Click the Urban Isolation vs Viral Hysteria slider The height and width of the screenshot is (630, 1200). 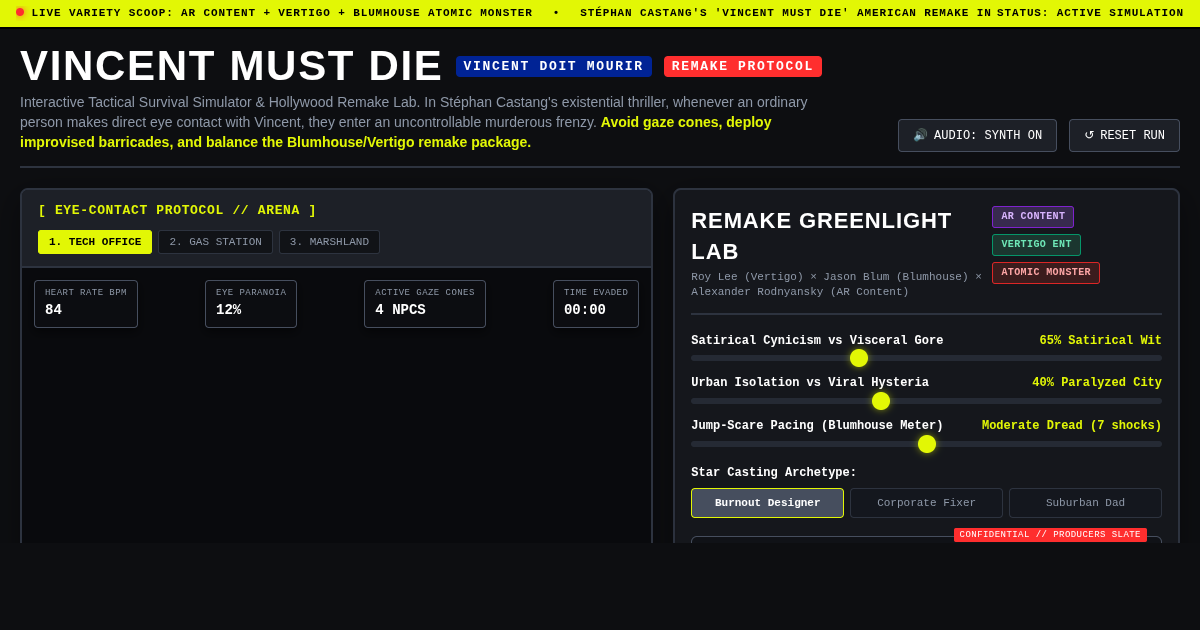coord(926,401)
